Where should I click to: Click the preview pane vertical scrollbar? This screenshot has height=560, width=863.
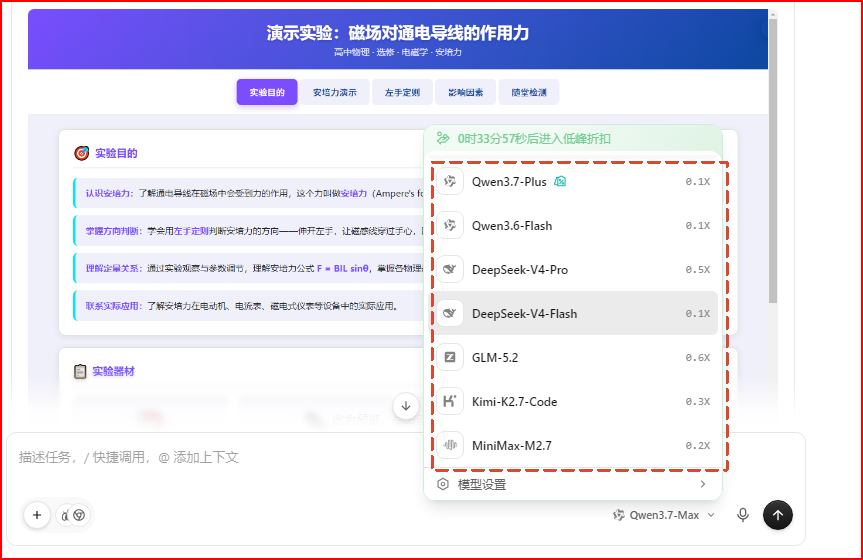773,160
